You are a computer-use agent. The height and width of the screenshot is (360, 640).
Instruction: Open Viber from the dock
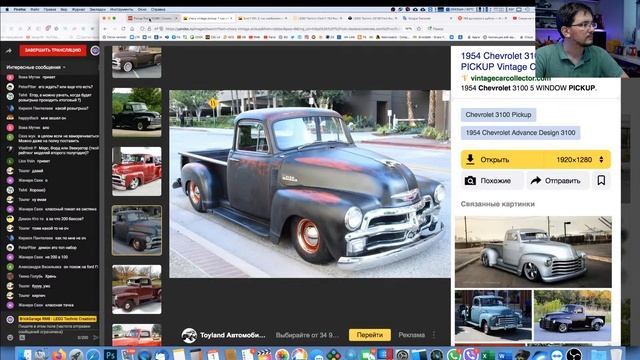471,355
